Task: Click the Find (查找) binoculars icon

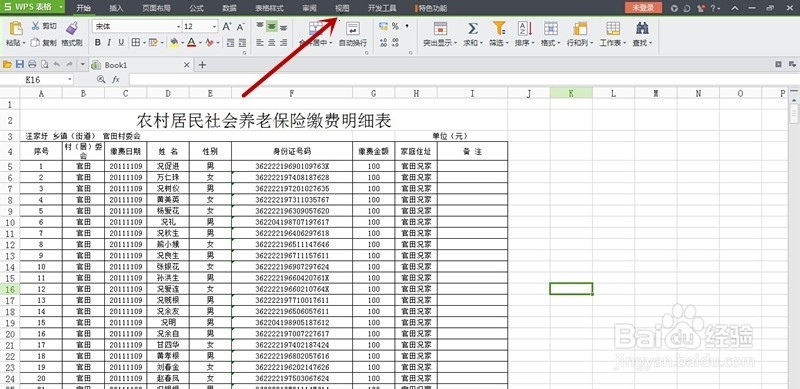Action: (x=642, y=28)
